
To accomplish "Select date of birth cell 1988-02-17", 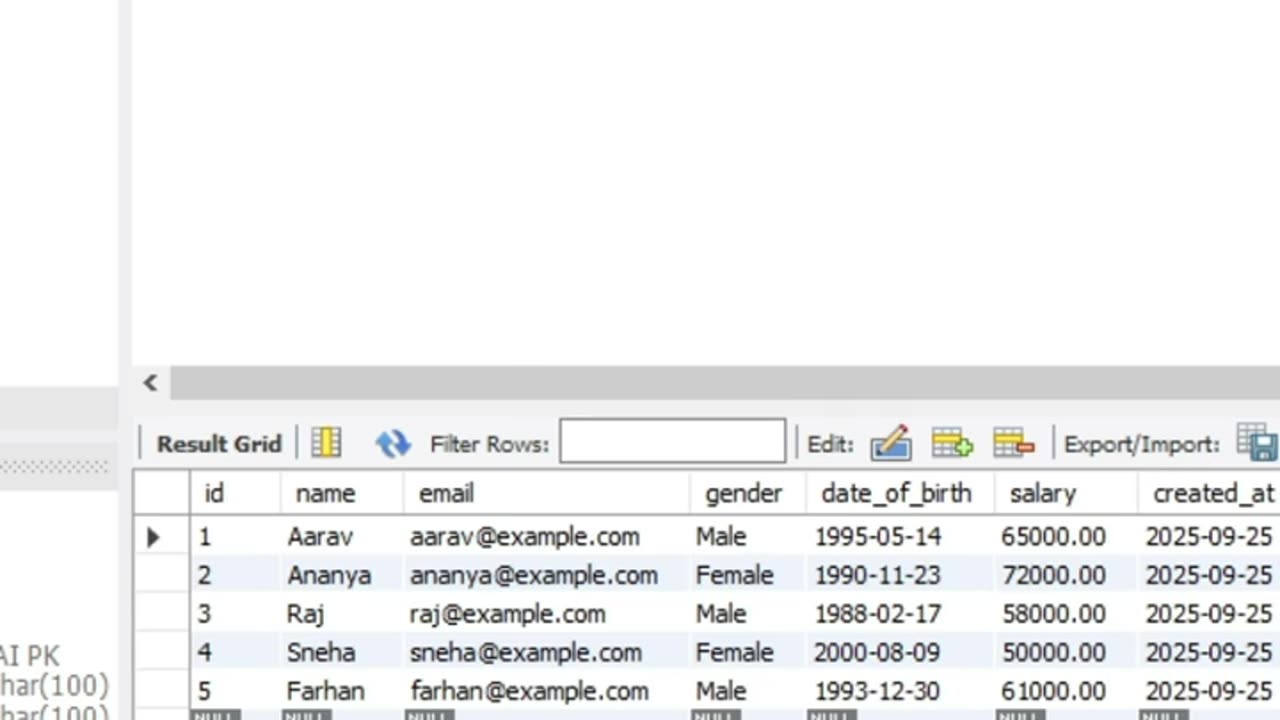I will [900, 614].
